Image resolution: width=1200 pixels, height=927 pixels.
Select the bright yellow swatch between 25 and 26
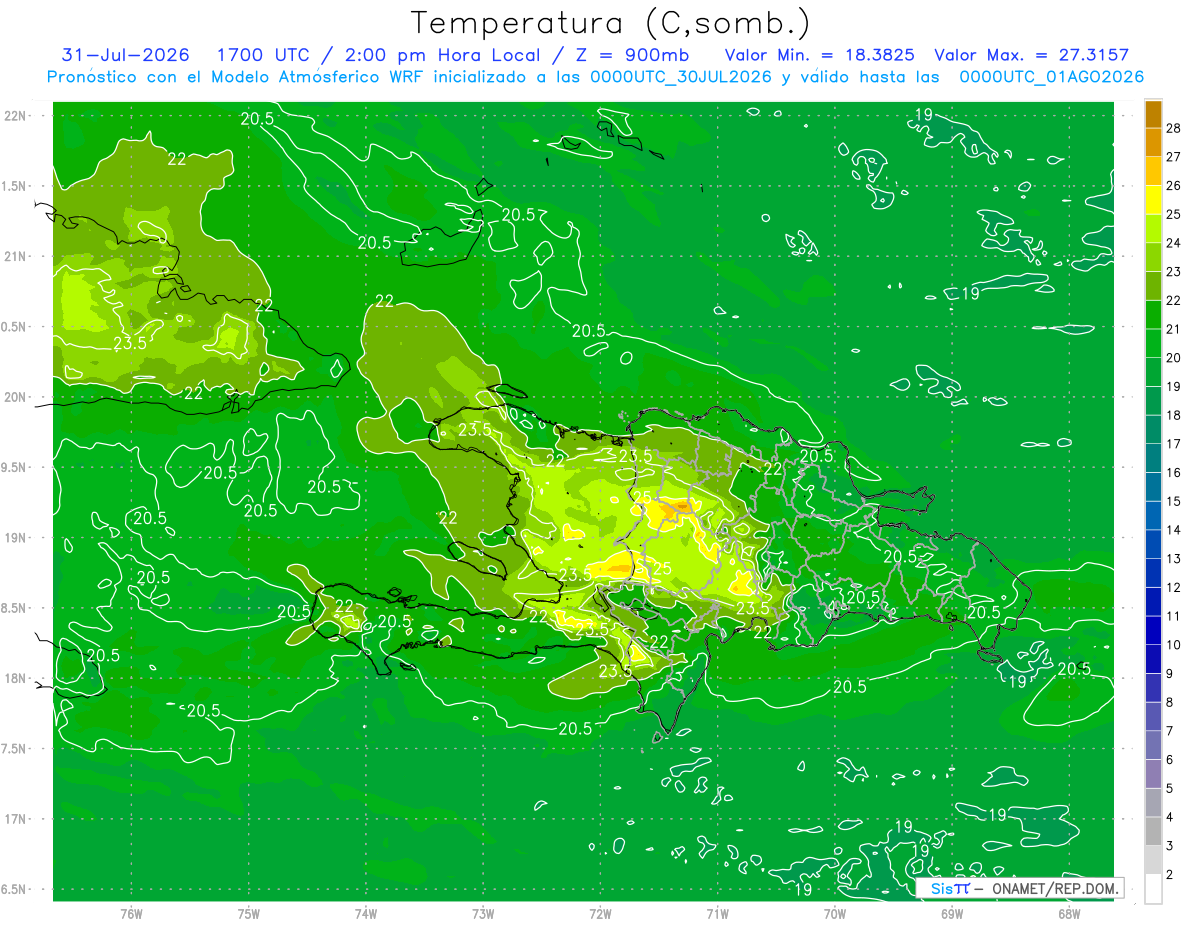(1153, 200)
